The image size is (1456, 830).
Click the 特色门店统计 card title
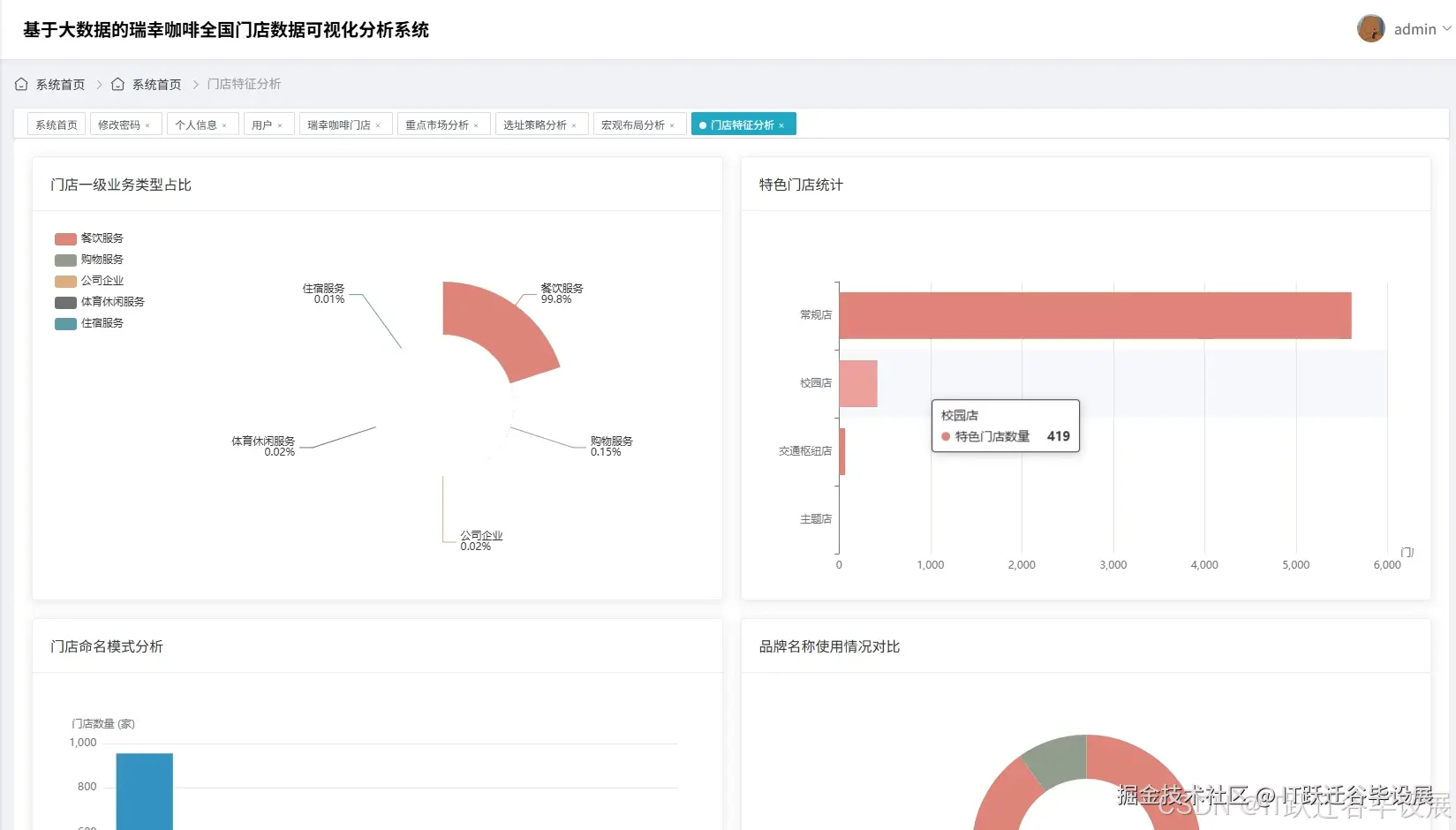[801, 185]
